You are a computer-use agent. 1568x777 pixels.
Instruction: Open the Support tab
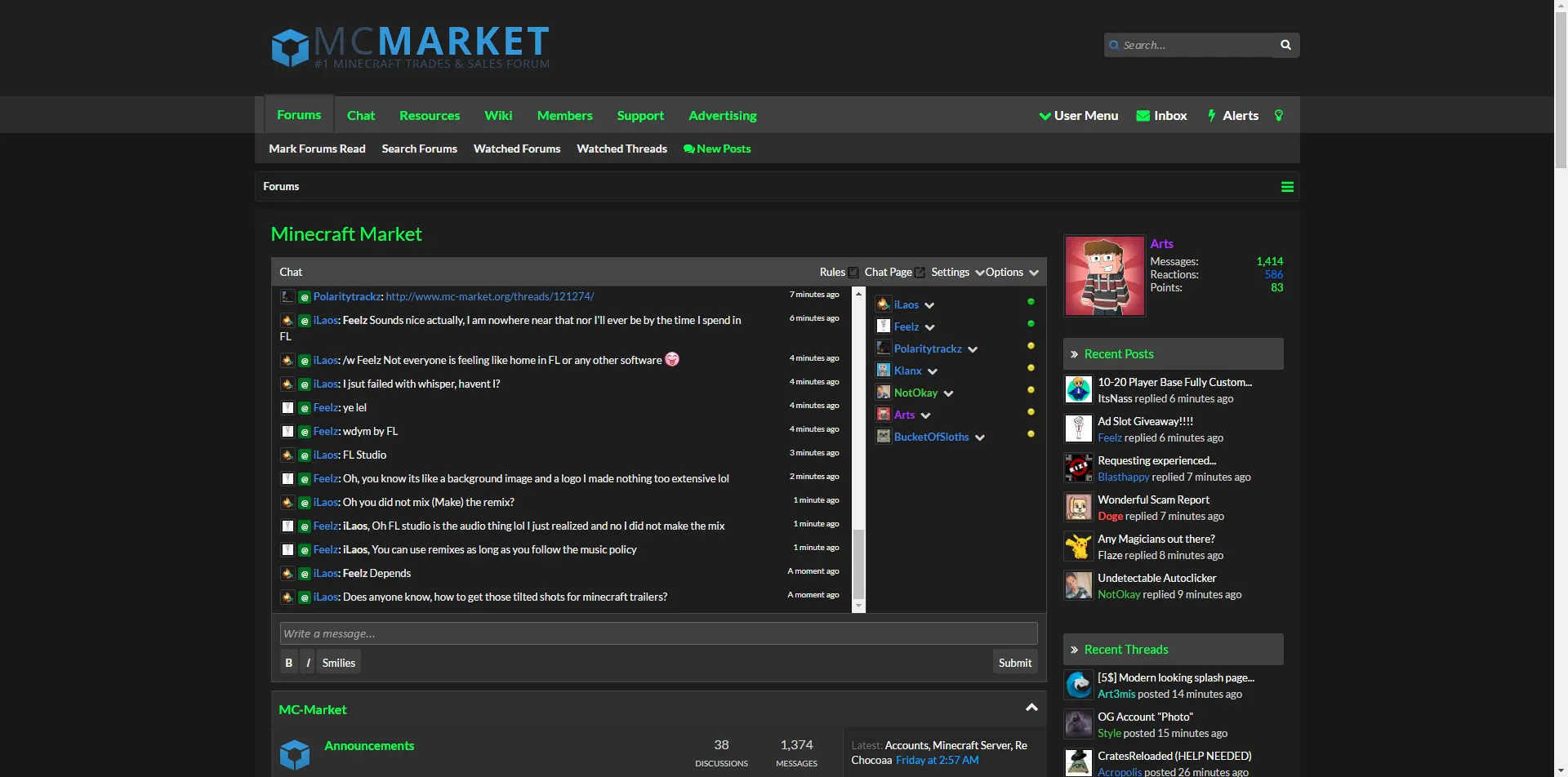tap(640, 116)
